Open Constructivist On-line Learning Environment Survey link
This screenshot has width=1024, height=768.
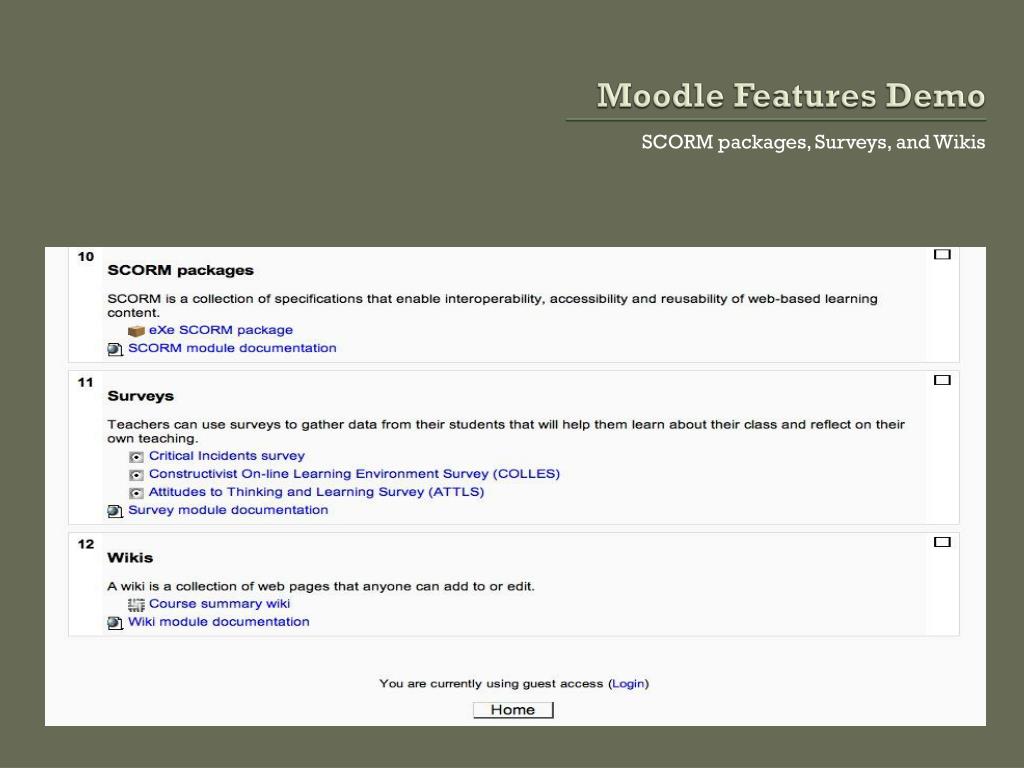click(354, 473)
